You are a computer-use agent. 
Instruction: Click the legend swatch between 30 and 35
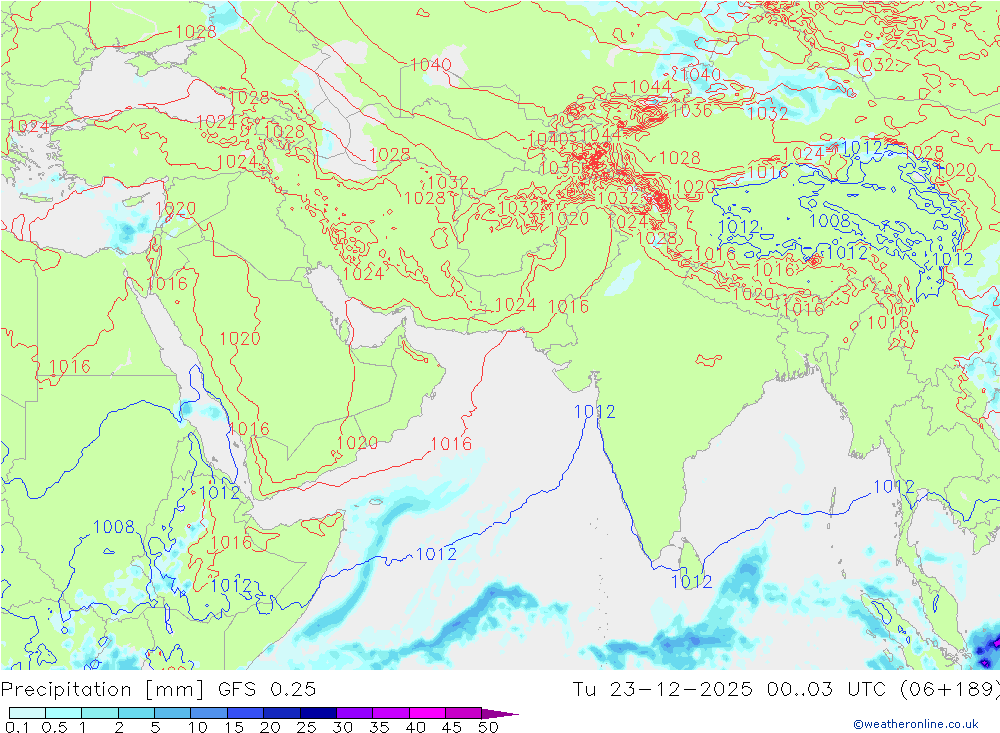(354, 713)
